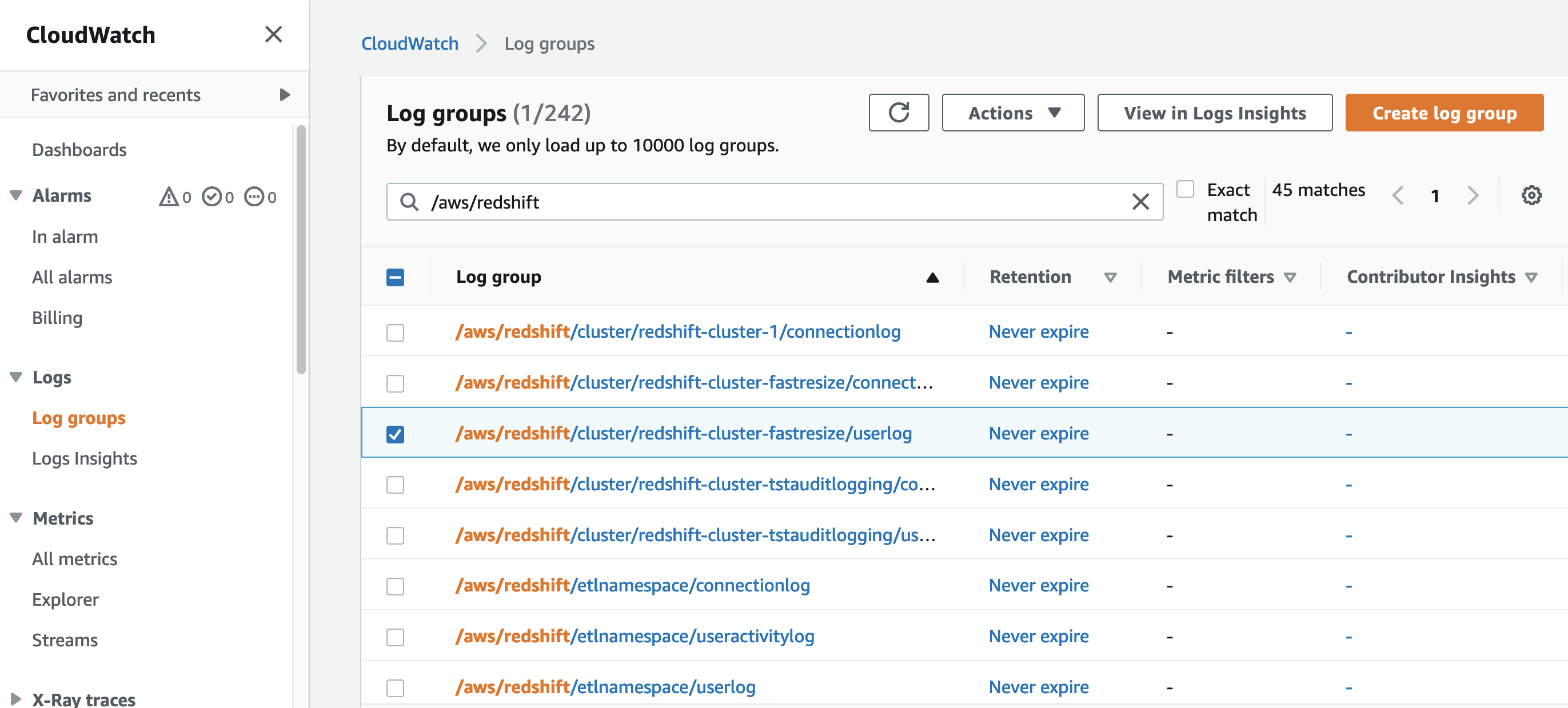The image size is (1568, 708).
Task: Click Create log group button
Action: pos(1444,113)
